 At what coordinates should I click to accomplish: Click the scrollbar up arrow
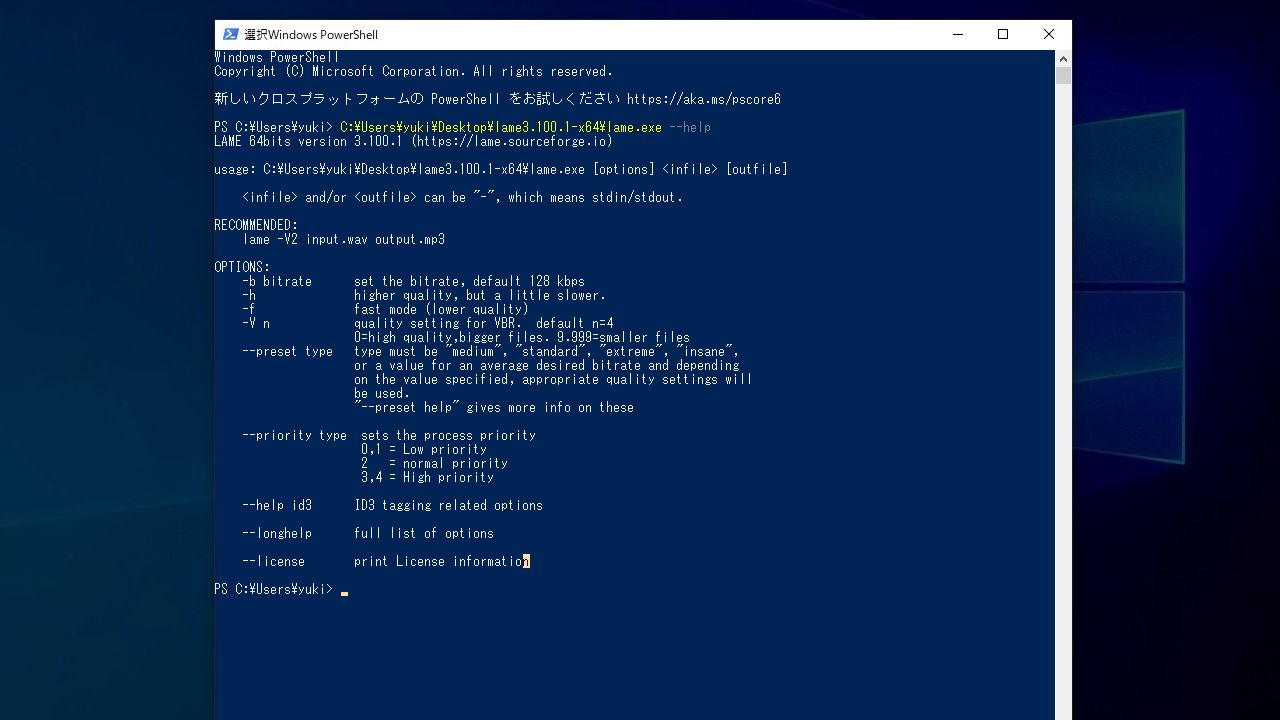[x=1063, y=58]
